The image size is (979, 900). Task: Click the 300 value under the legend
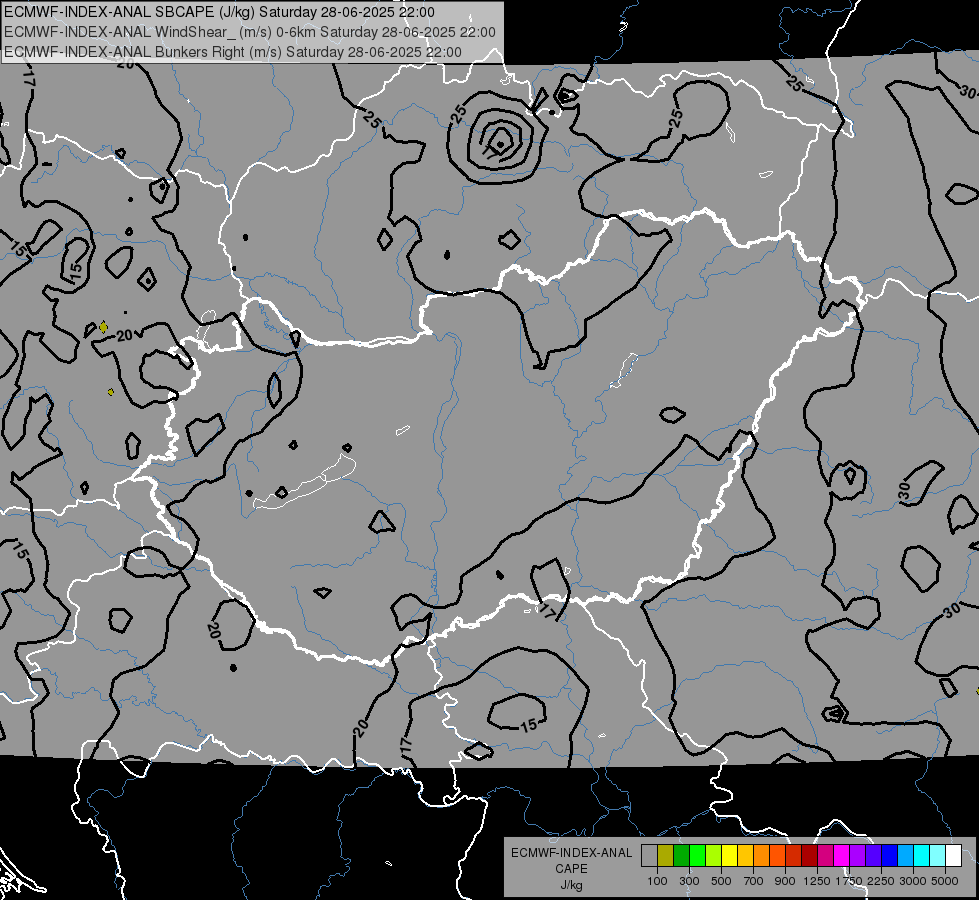coord(689,881)
